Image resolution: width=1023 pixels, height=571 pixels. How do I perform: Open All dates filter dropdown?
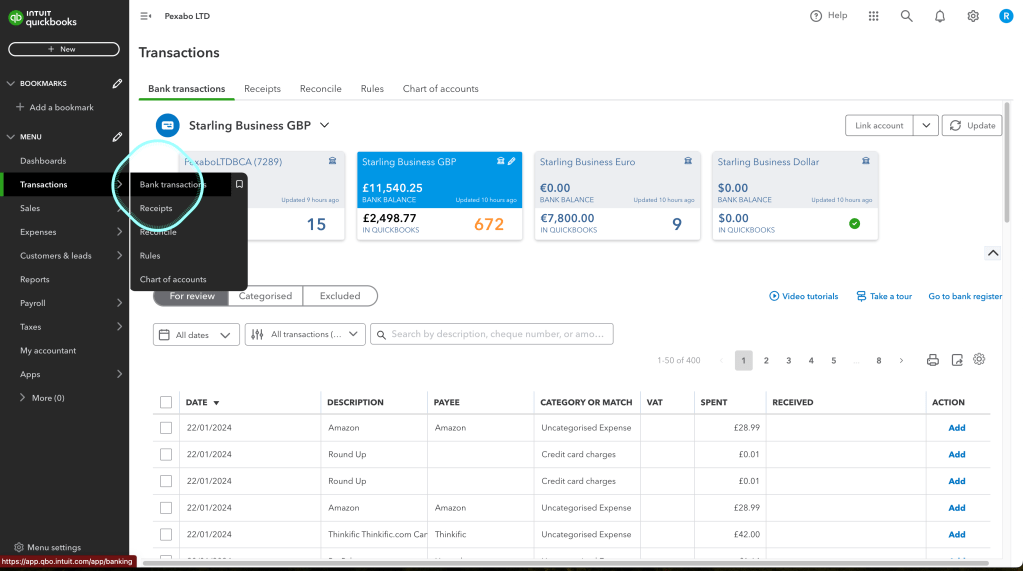click(x=196, y=335)
